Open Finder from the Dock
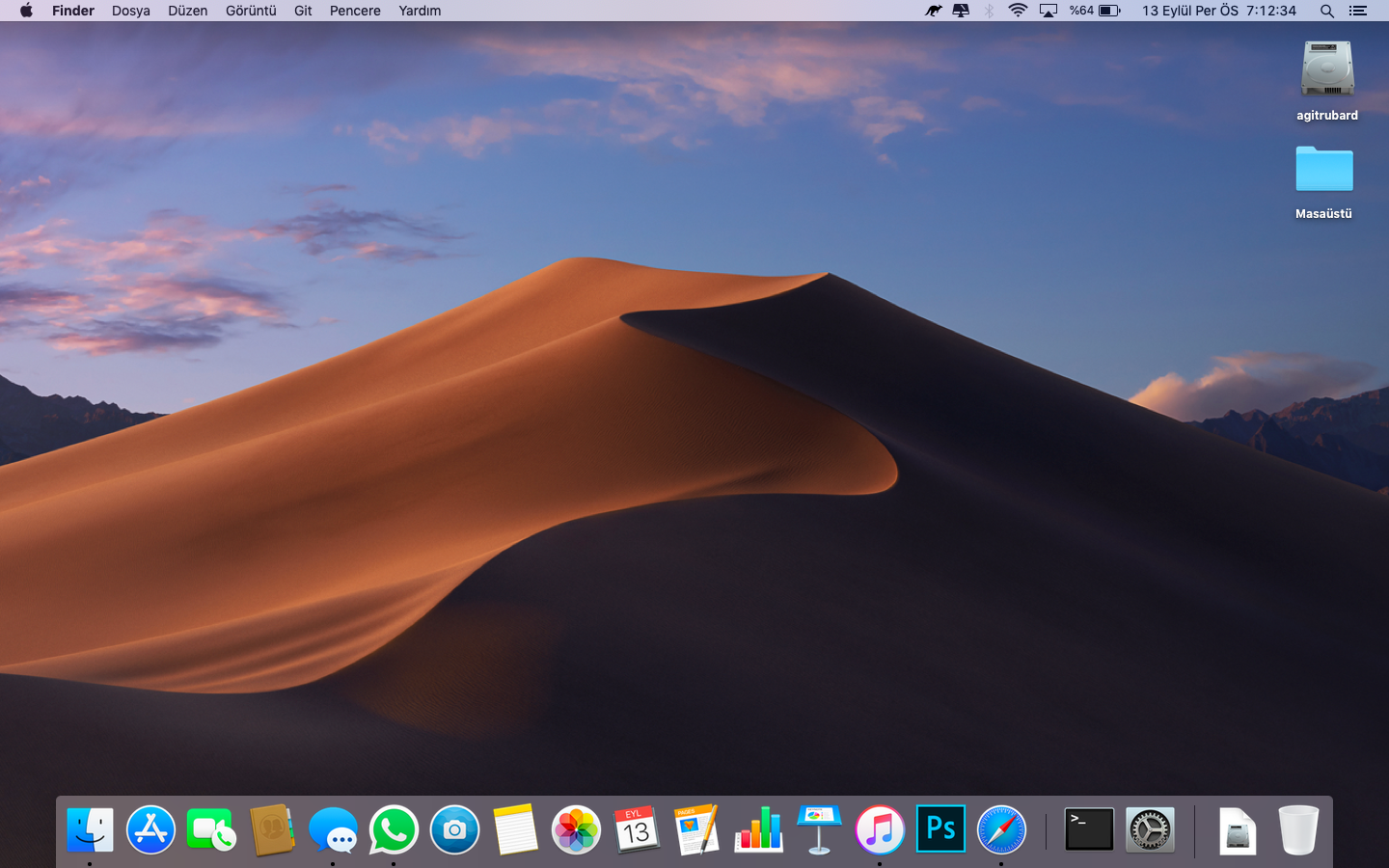 point(90,829)
